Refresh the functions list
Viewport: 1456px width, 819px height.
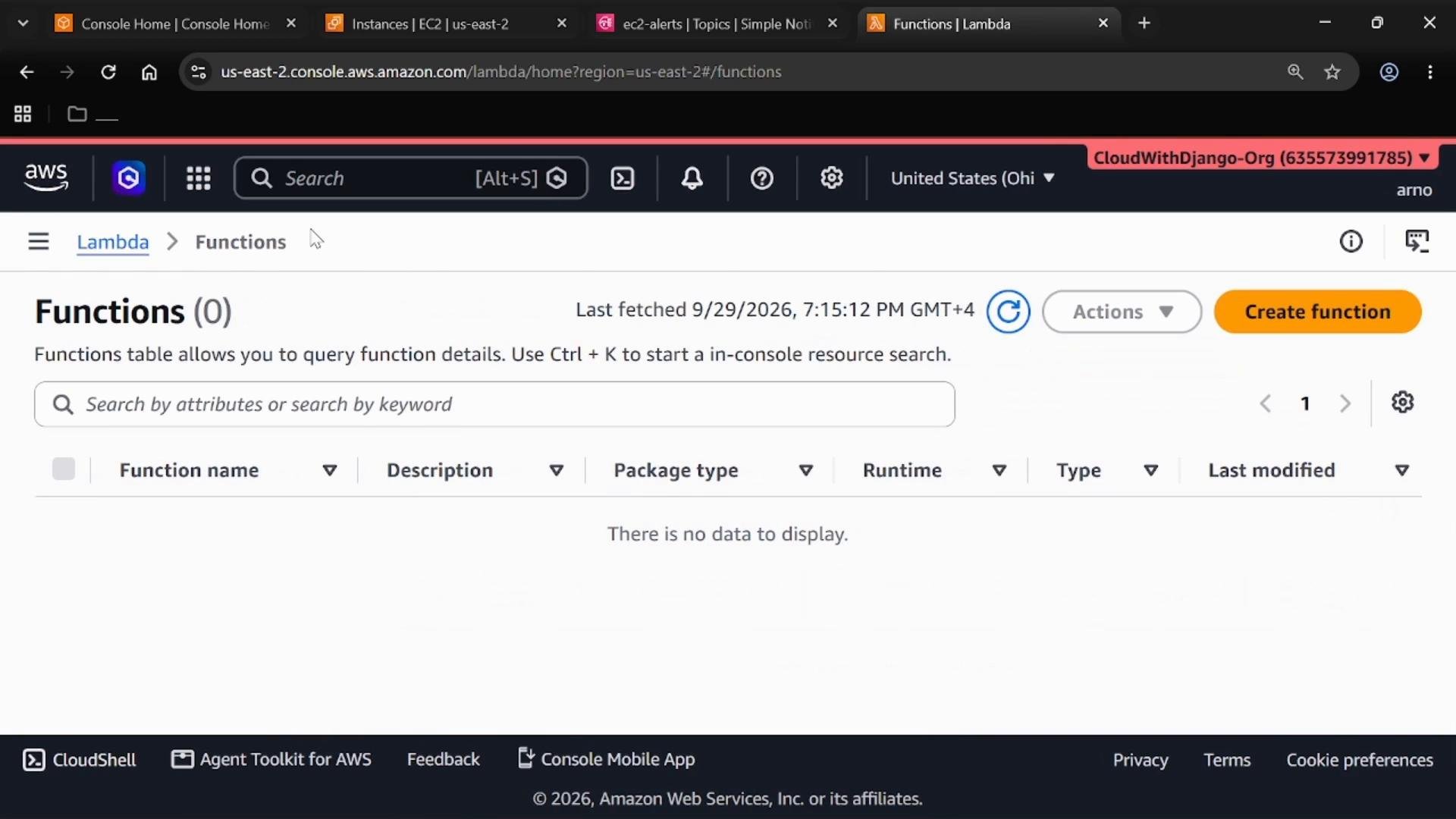(x=1008, y=312)
